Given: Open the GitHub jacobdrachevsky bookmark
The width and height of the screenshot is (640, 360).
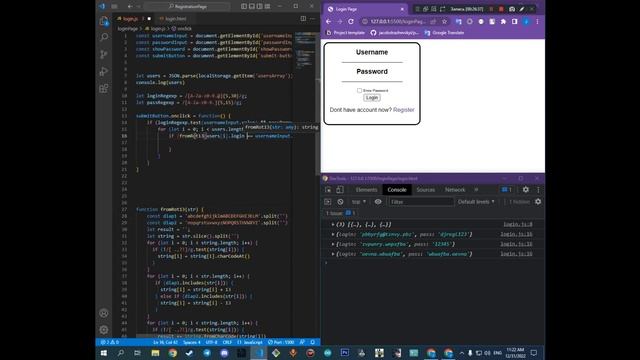Looking at the screenshot, I should pos(394,33).
